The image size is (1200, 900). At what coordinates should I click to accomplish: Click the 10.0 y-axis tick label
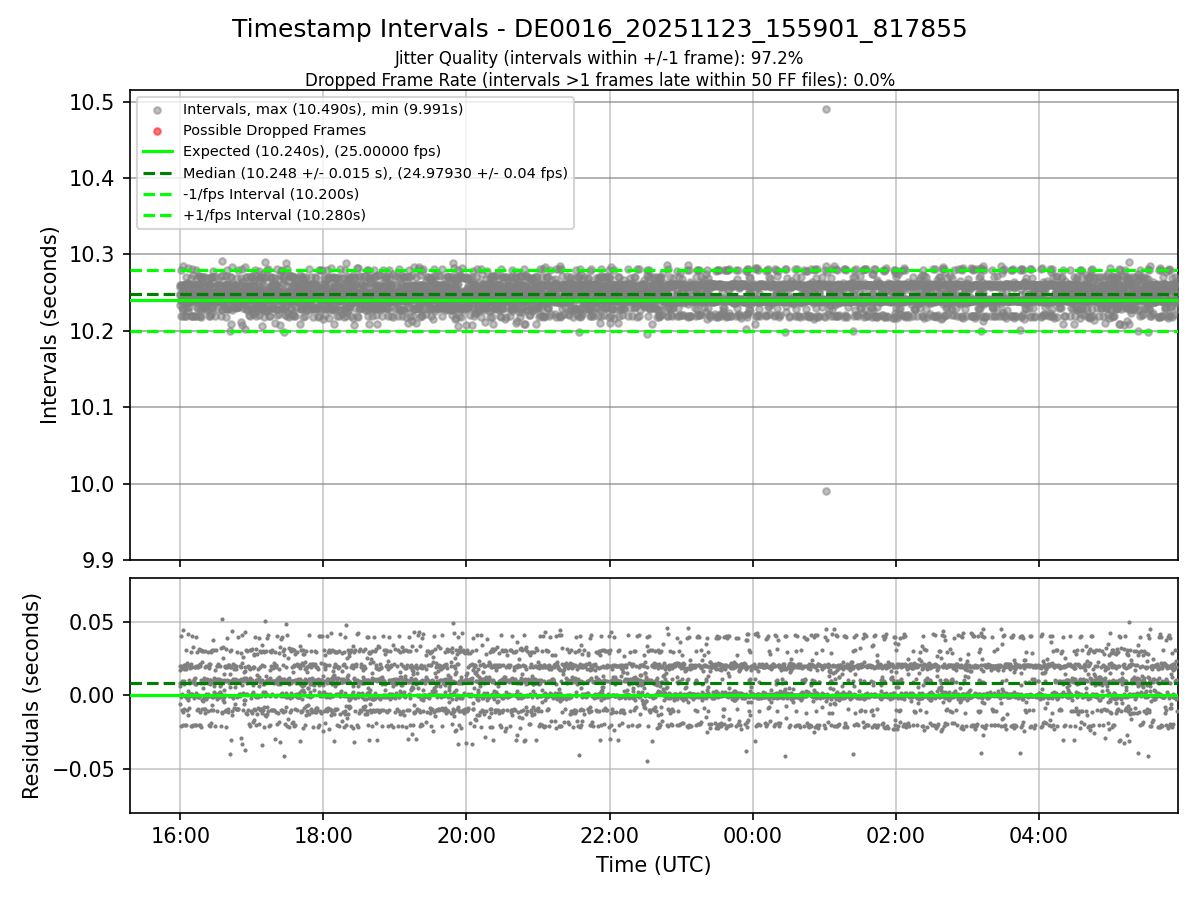(x=93, y=484)
